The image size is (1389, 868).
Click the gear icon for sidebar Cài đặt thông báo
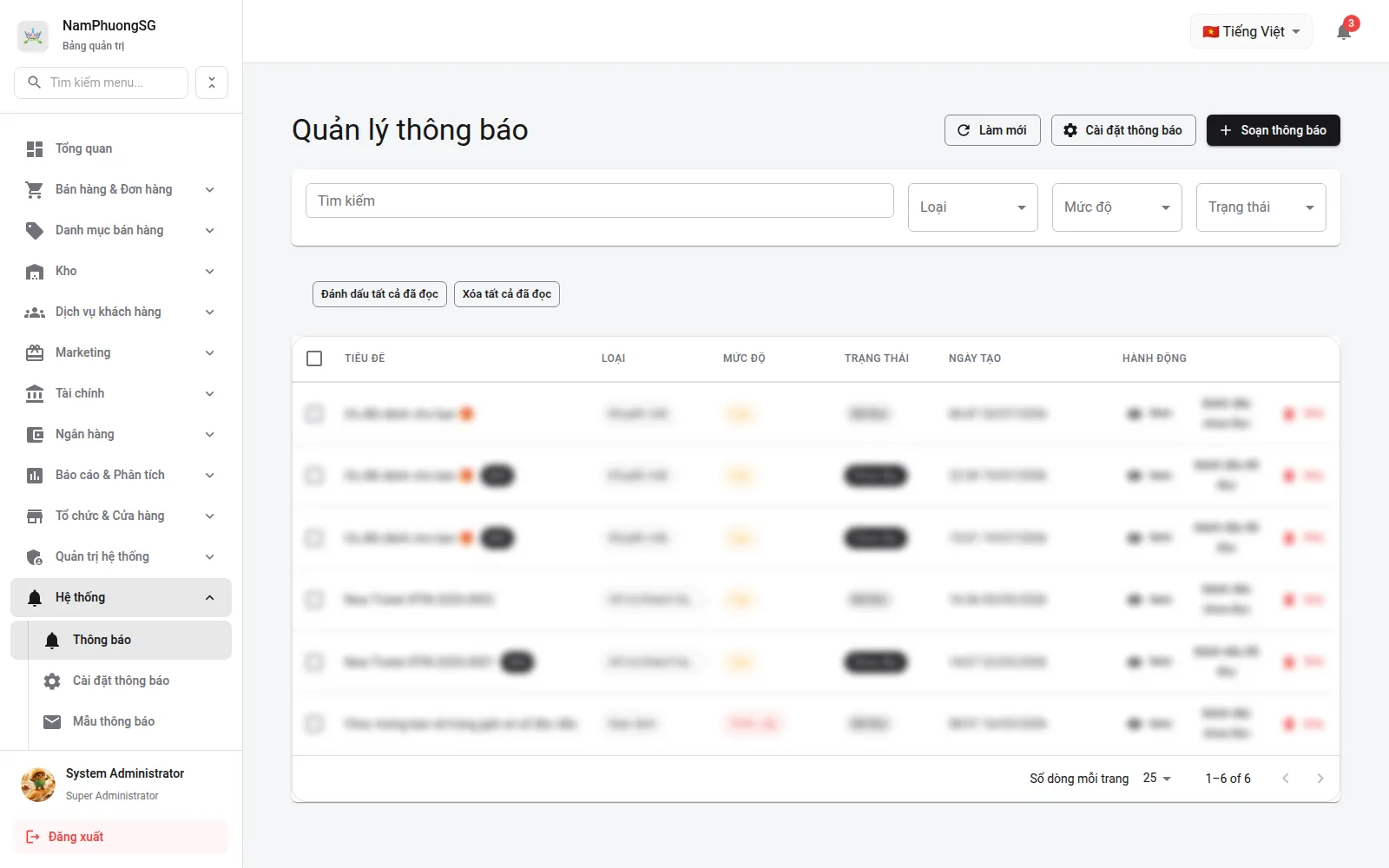click(52, 681)
